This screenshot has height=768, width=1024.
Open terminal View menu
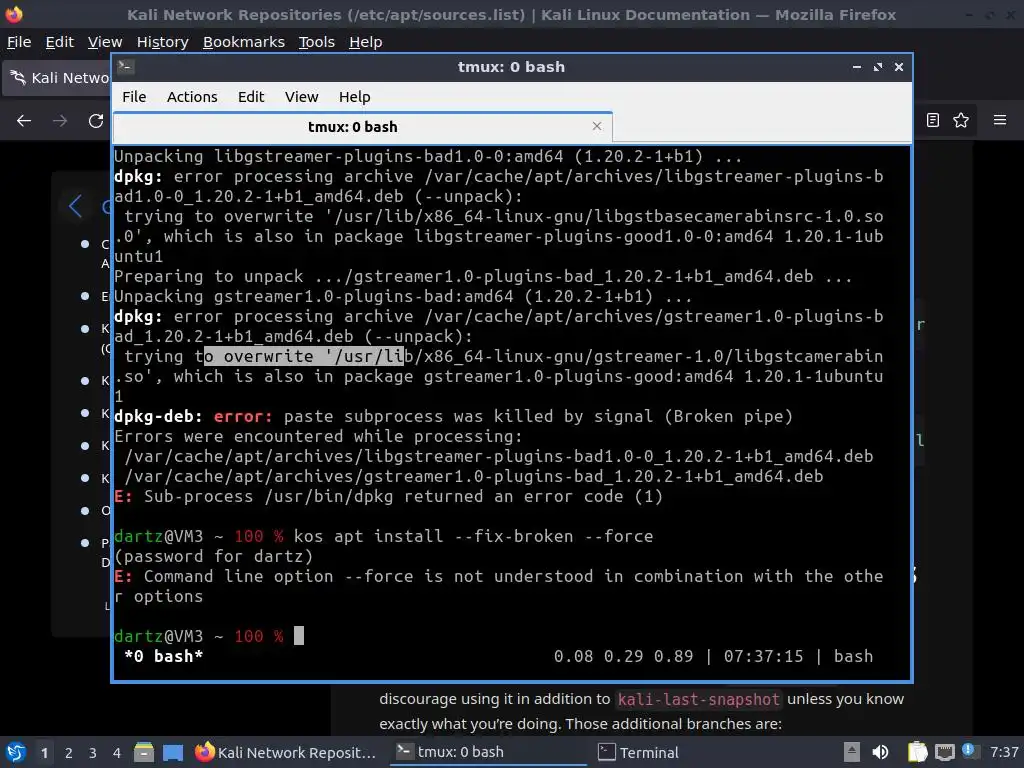coord(301,97)
